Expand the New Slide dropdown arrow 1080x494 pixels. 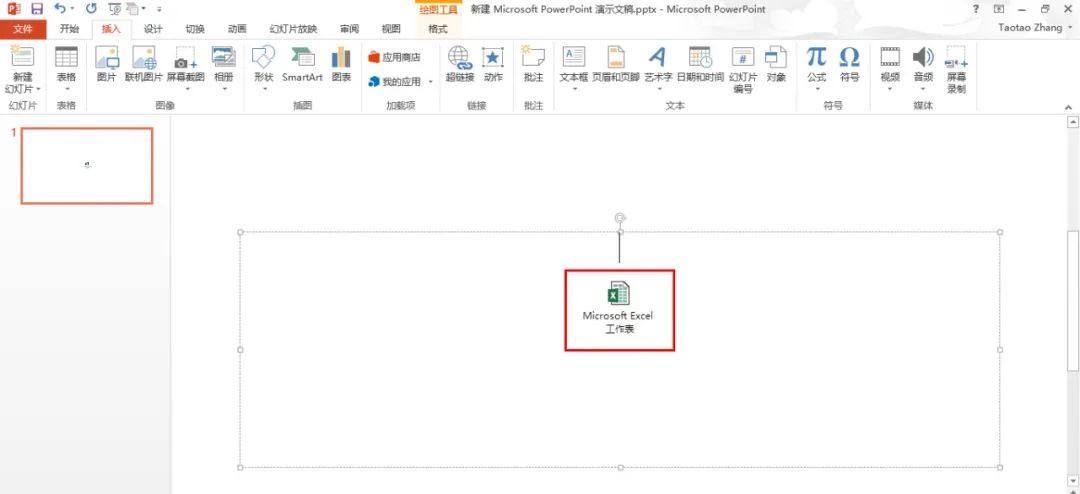39,89
